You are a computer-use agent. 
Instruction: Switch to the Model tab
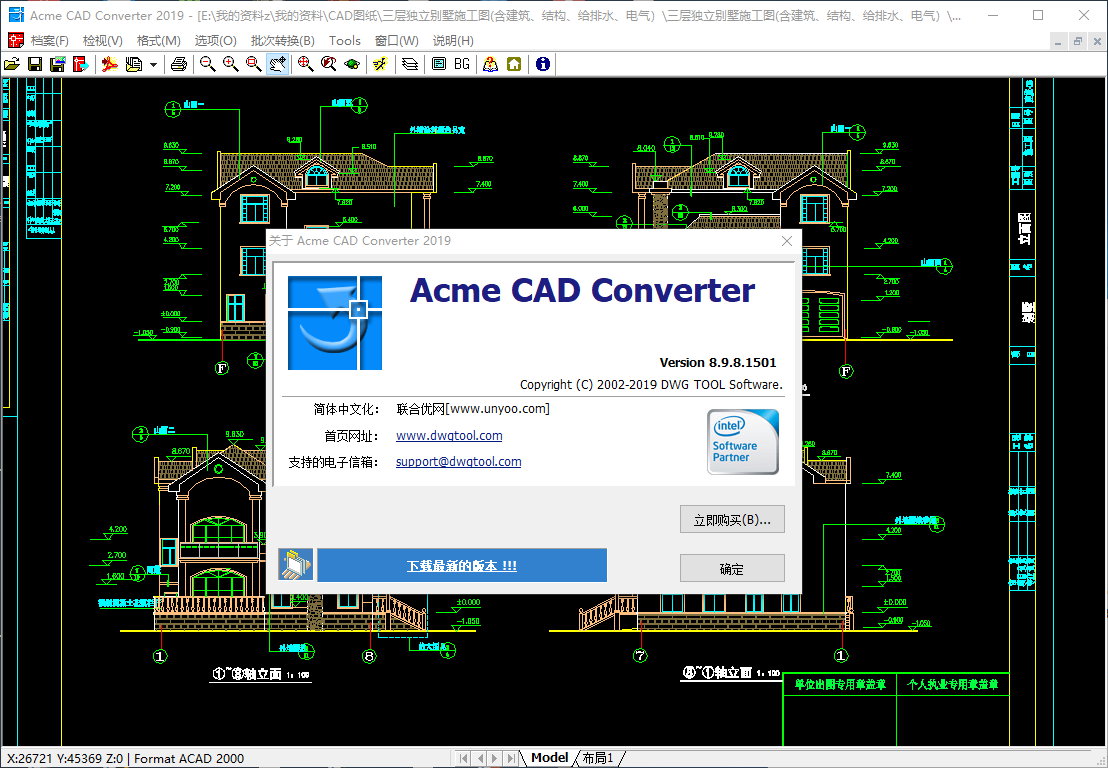(x=549, y=758)
